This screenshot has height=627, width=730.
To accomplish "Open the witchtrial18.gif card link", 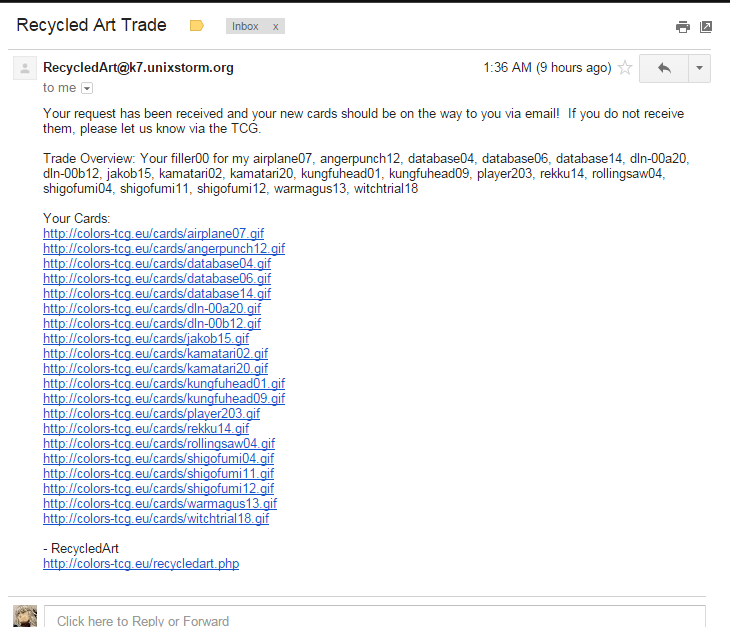I will pos(156,518).
